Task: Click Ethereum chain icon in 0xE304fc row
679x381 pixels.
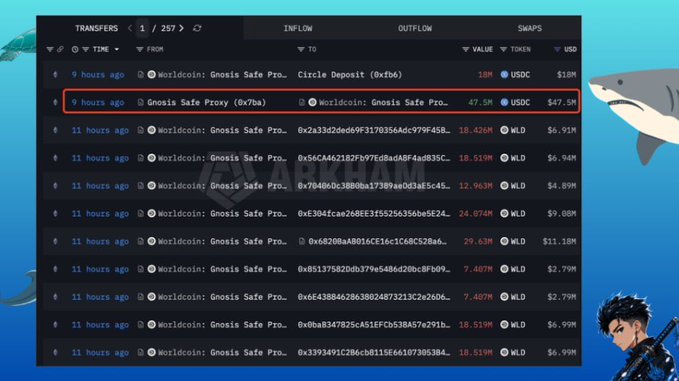Action: pyautogui.click(x=55, y=213)
